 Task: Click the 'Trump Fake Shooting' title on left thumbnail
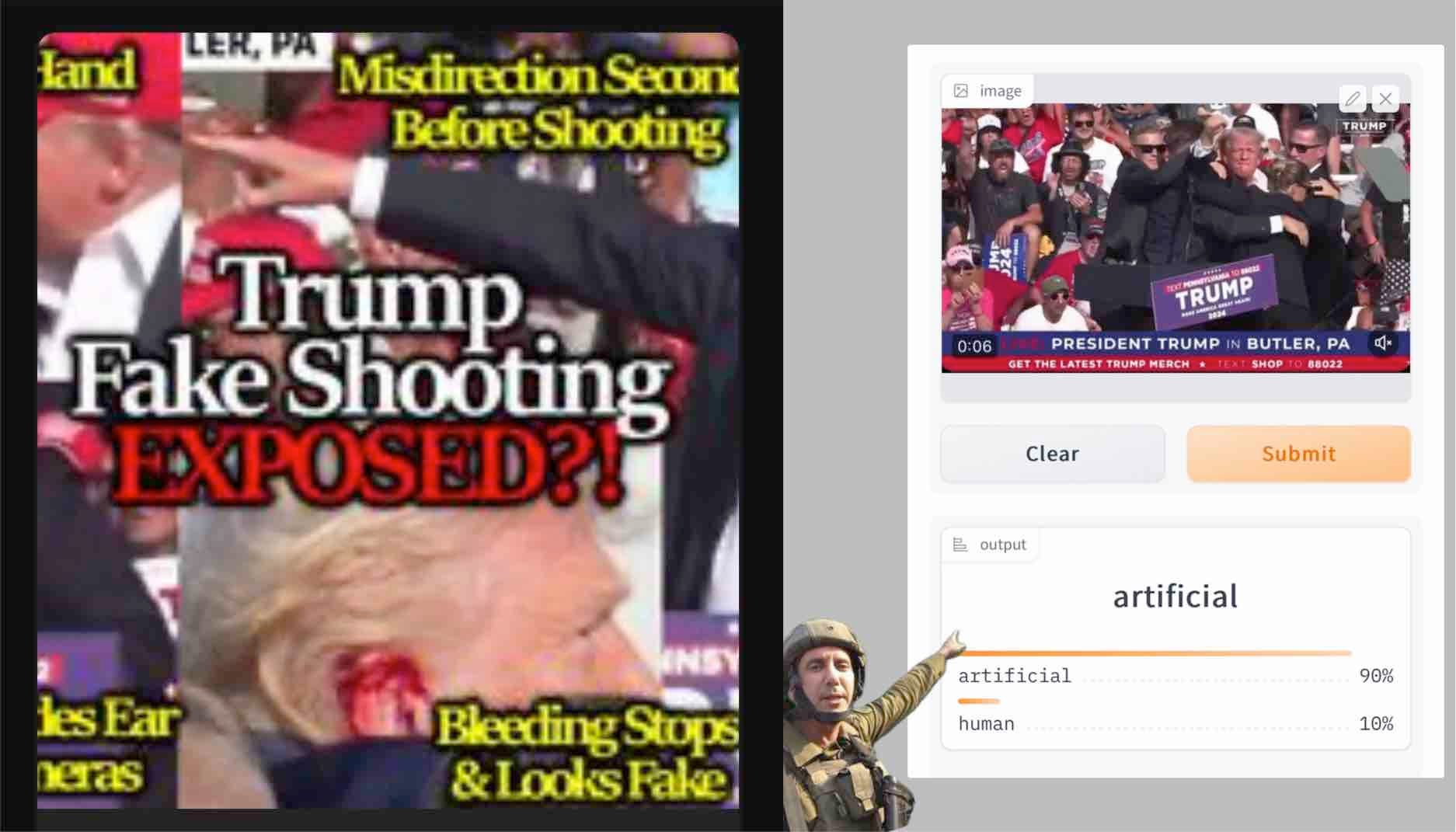[x=371, y=344]
